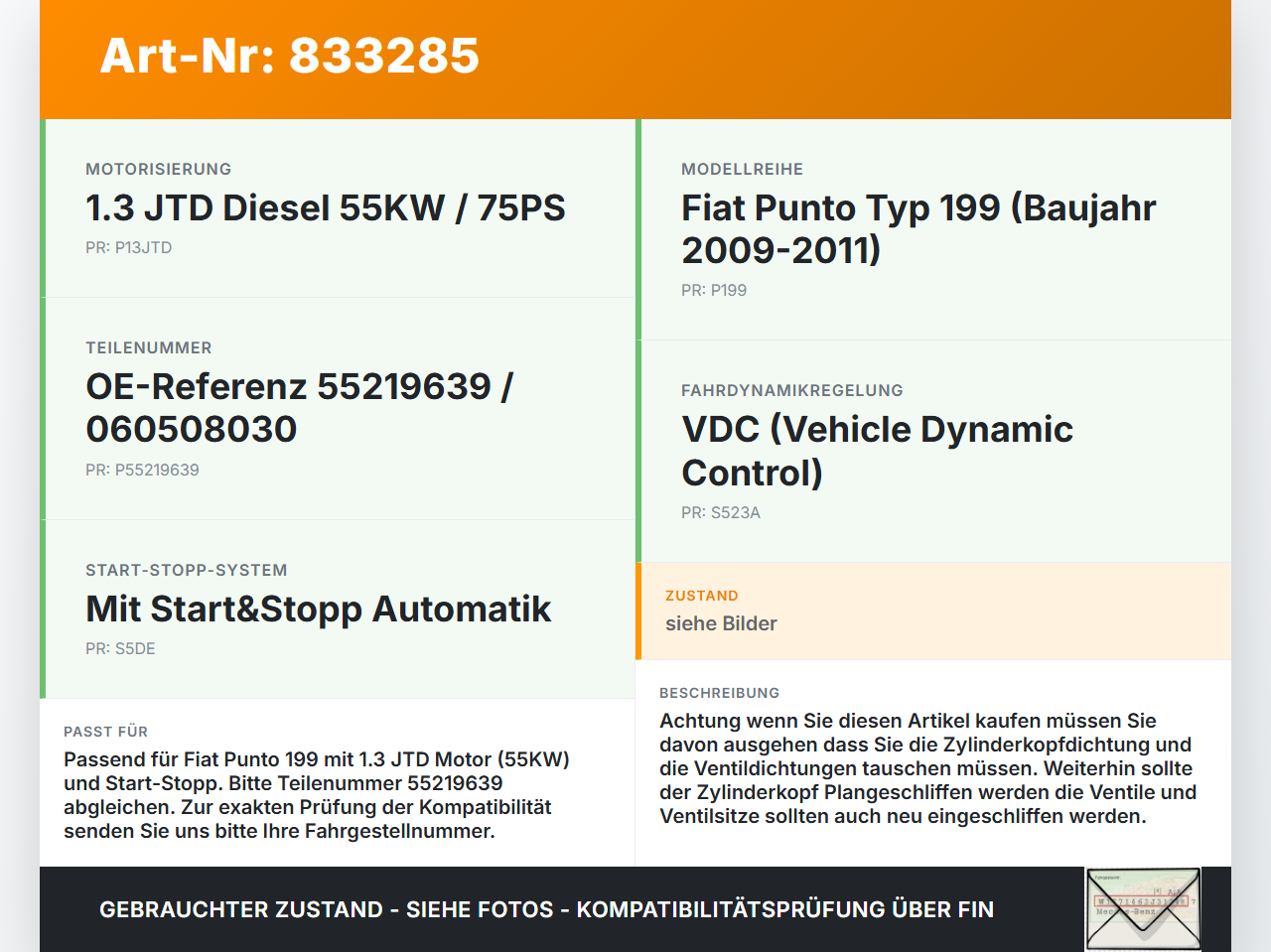Select the siehe Bilder condition text
This screenshot has height=952, width=1271.
[721, 623]
